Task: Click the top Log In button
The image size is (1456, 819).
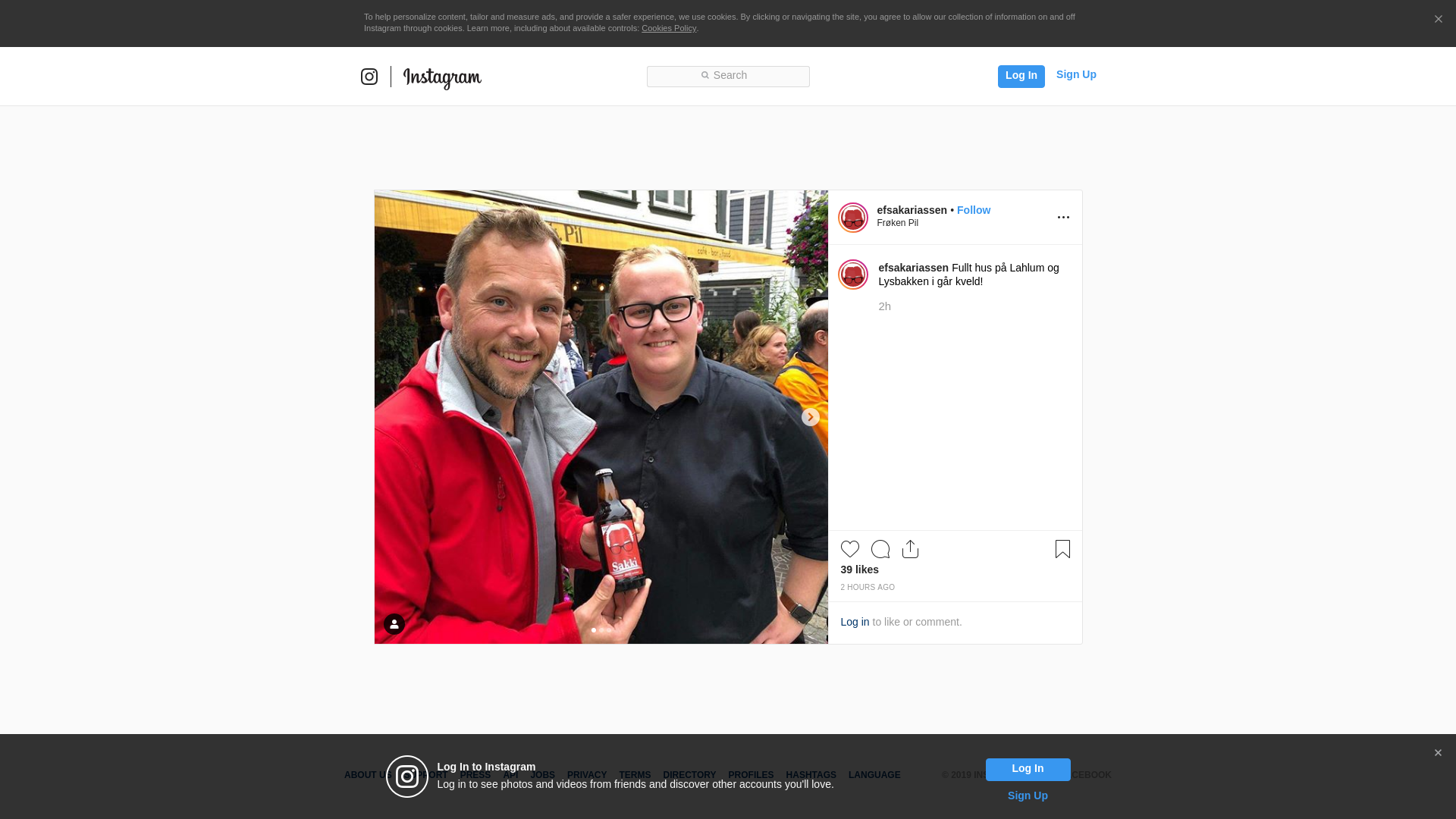Action: pos(1021,76)
